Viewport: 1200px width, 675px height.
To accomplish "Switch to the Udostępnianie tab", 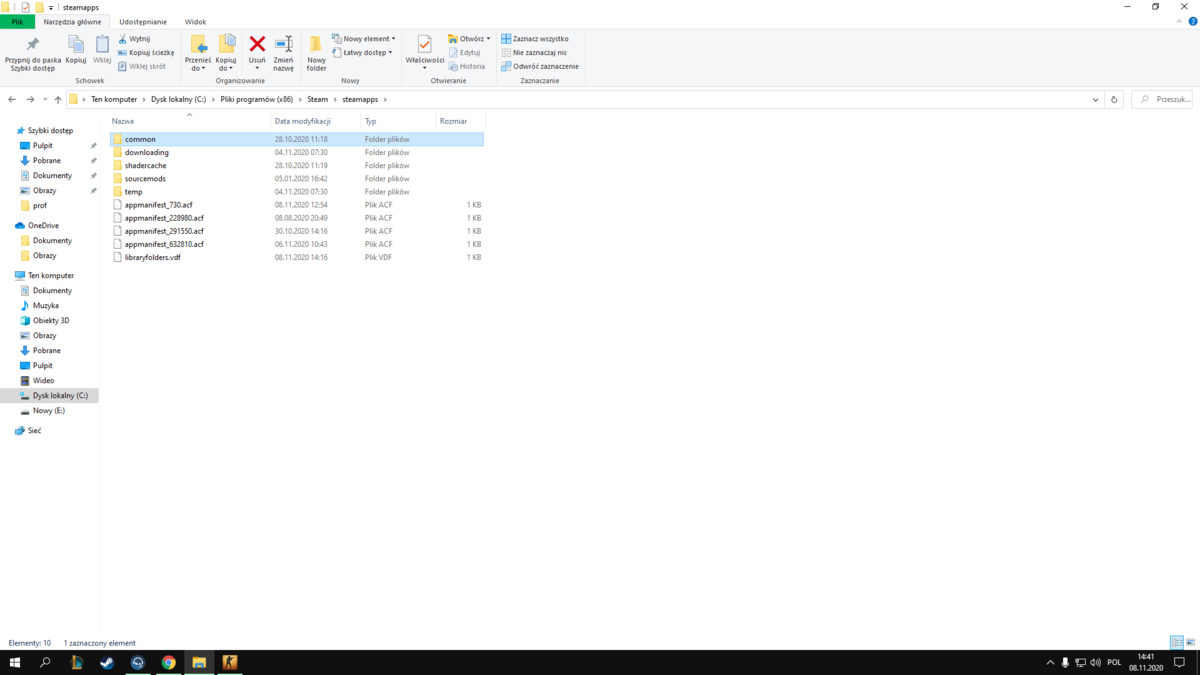I will (143, 21).
